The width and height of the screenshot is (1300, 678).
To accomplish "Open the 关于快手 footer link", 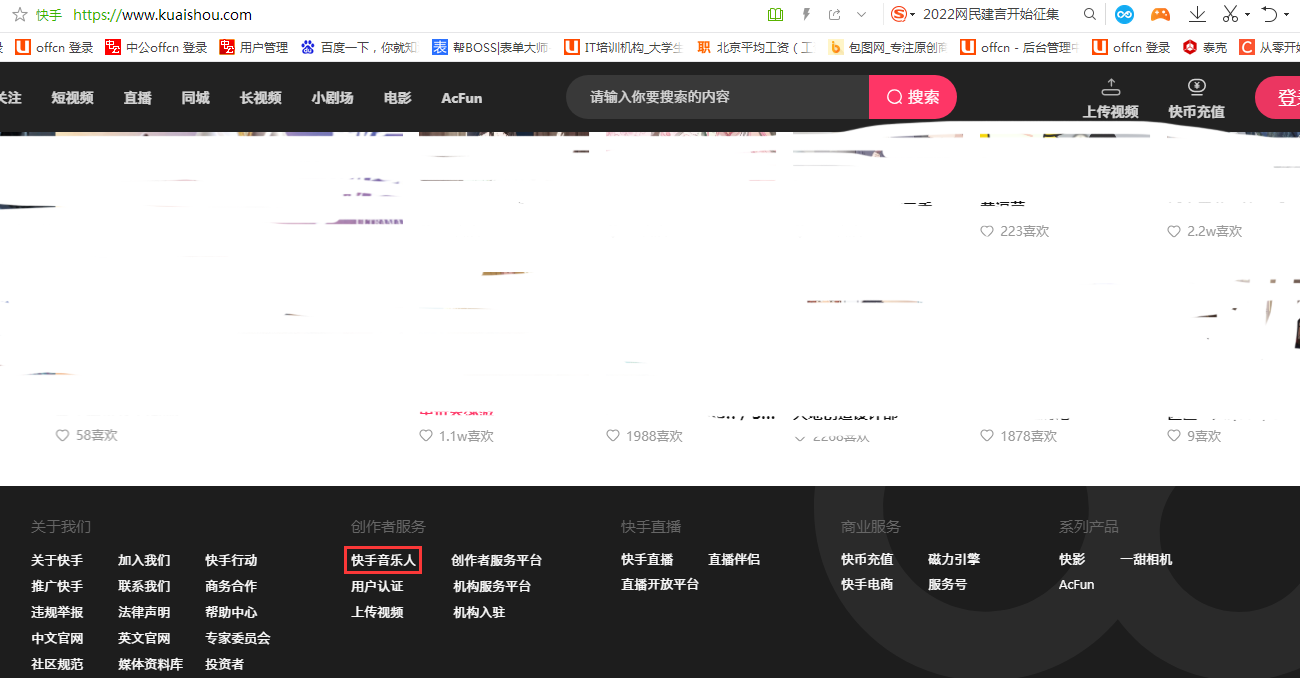I will (57, 560).
